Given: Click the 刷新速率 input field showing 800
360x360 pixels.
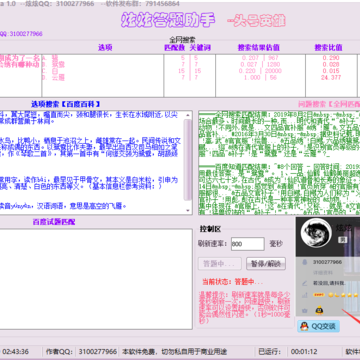Looking at the screenshot, I should [248, 244].
